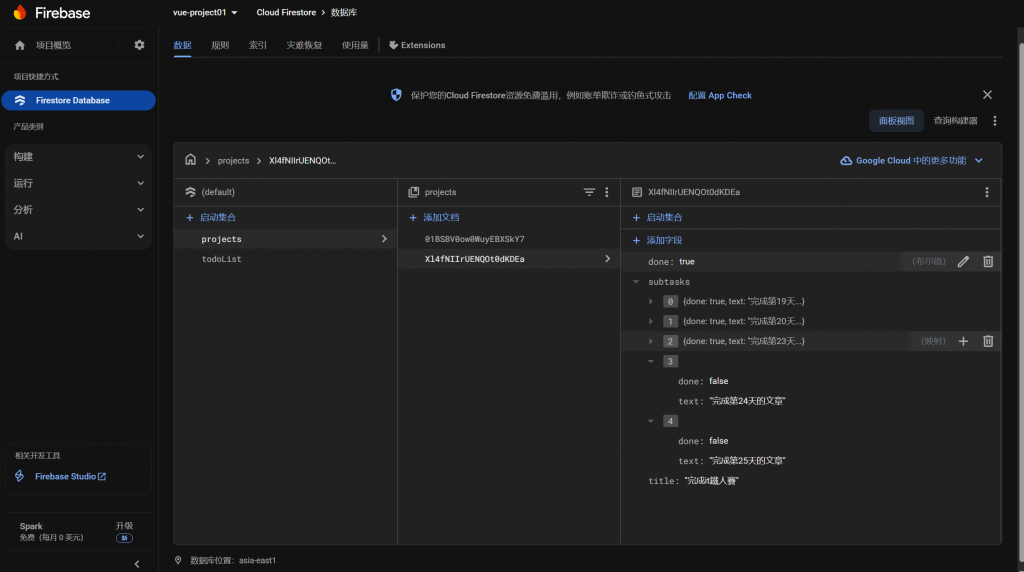Switch to the indexes tab
The width and height of the screenshot is (1024, 572).
tap(257, 45)
